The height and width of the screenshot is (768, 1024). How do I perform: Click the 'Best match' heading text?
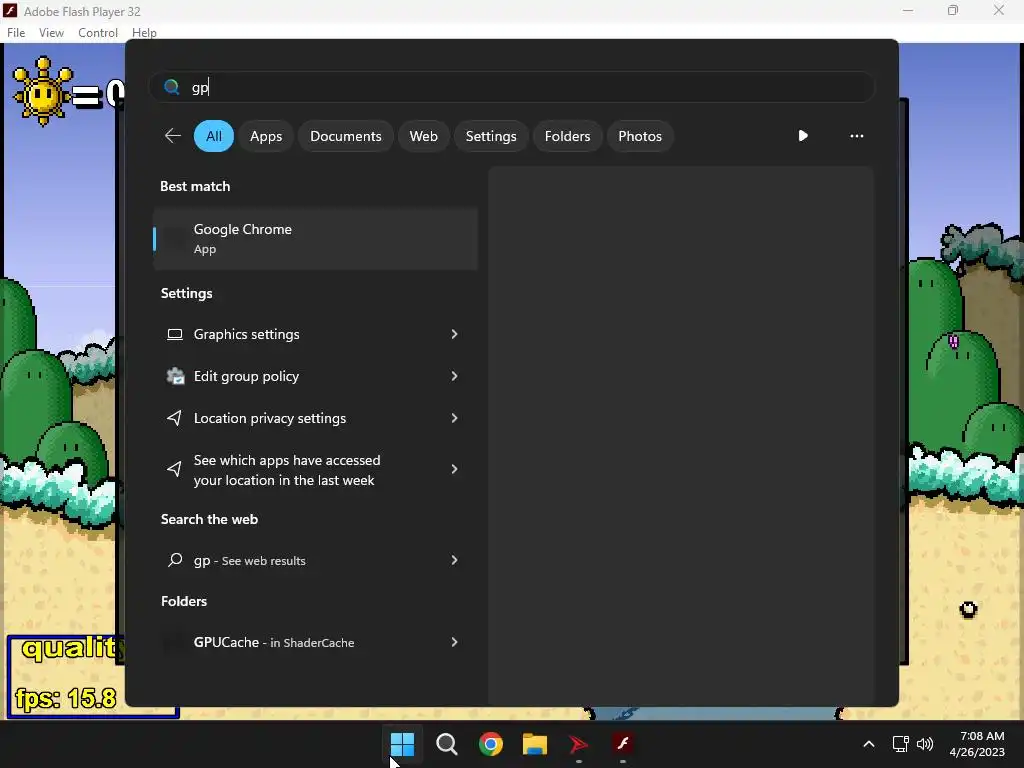click(x=195, y=186)
